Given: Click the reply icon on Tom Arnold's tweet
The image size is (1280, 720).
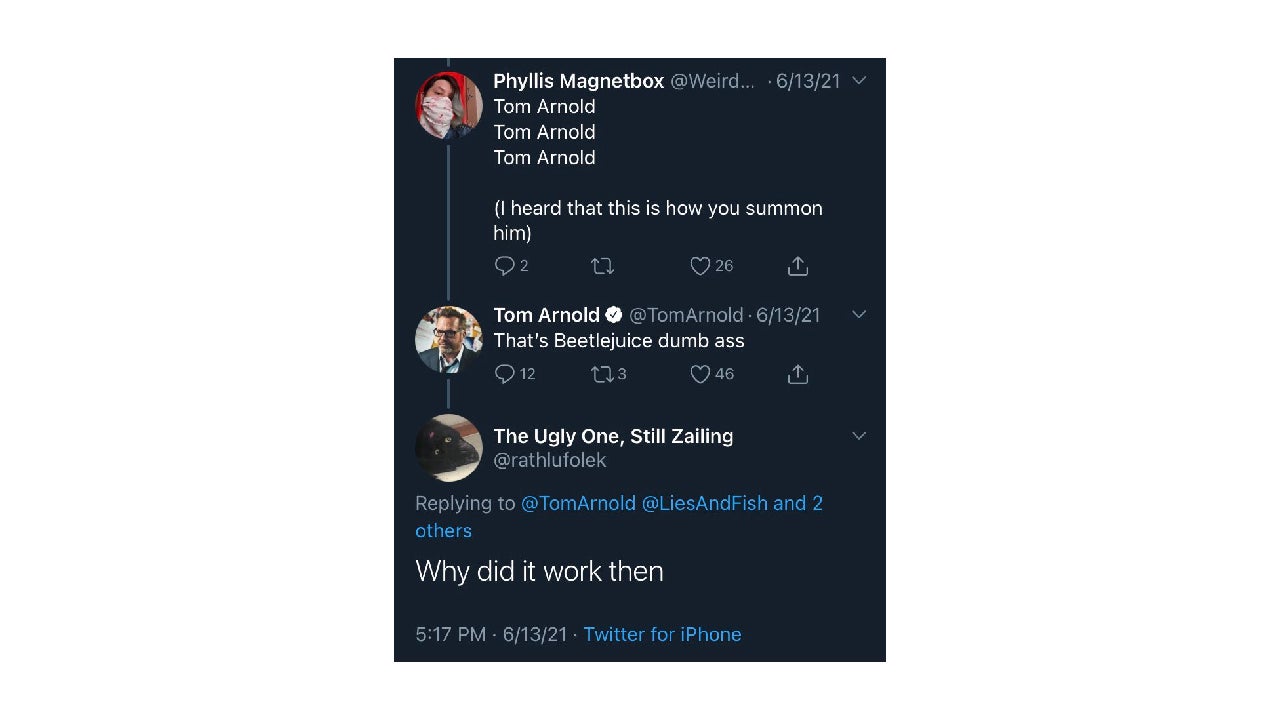Looking at the screenshot, I should pos(504,374).
